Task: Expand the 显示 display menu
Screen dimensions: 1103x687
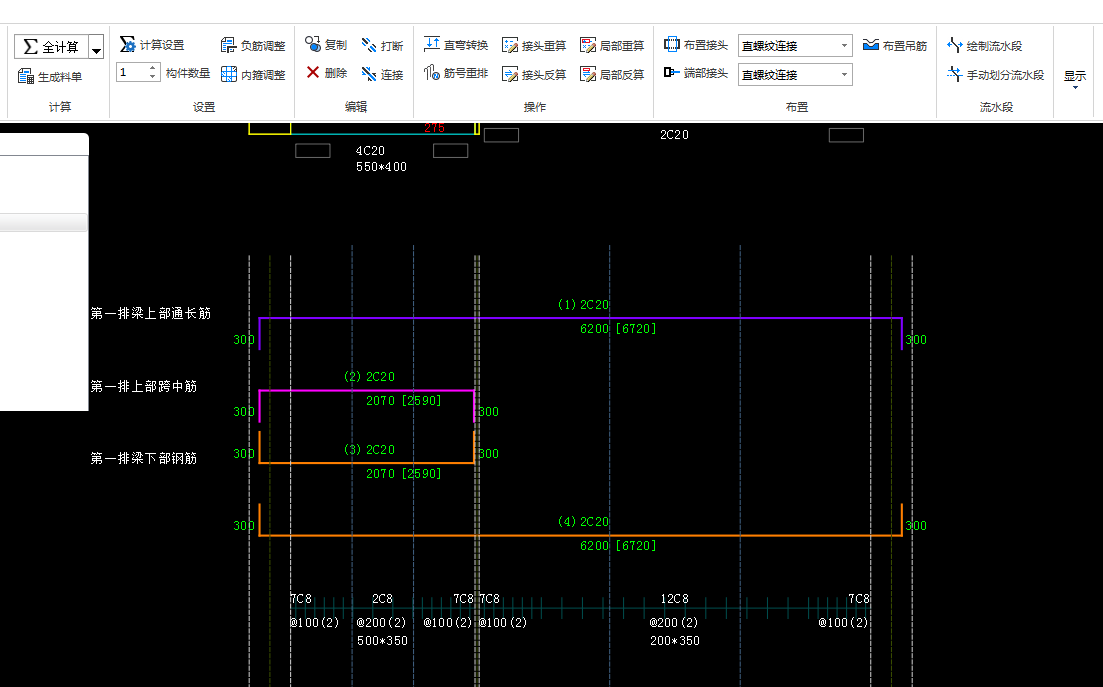Action: [x=1075, y=78]
